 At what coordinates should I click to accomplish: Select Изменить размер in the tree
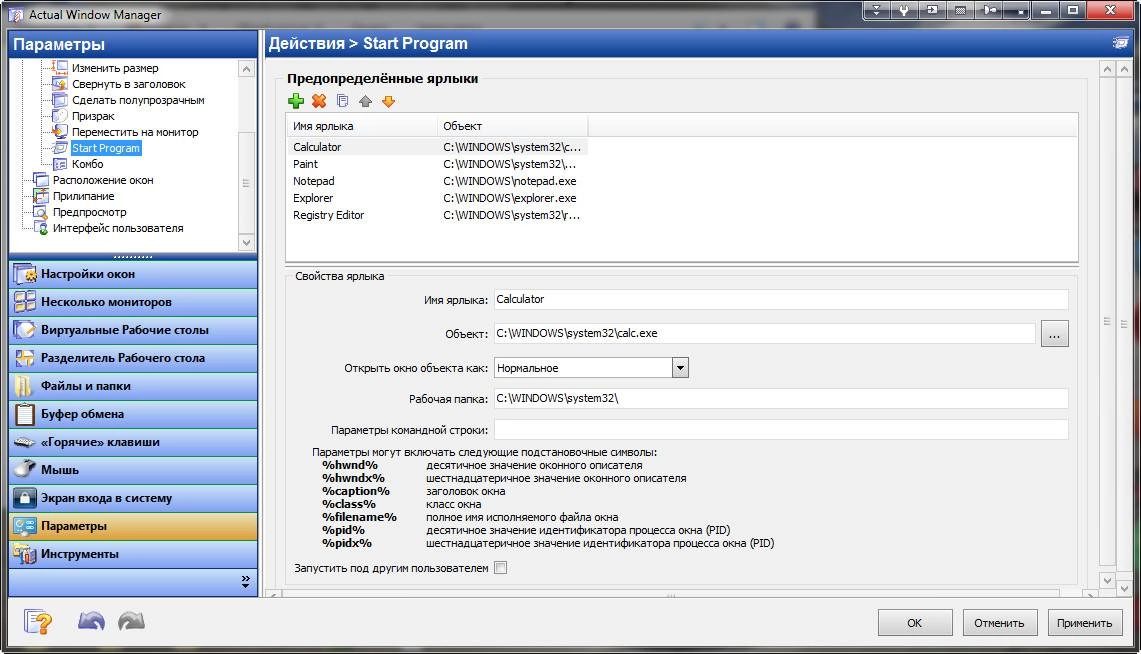pos(115,68)
